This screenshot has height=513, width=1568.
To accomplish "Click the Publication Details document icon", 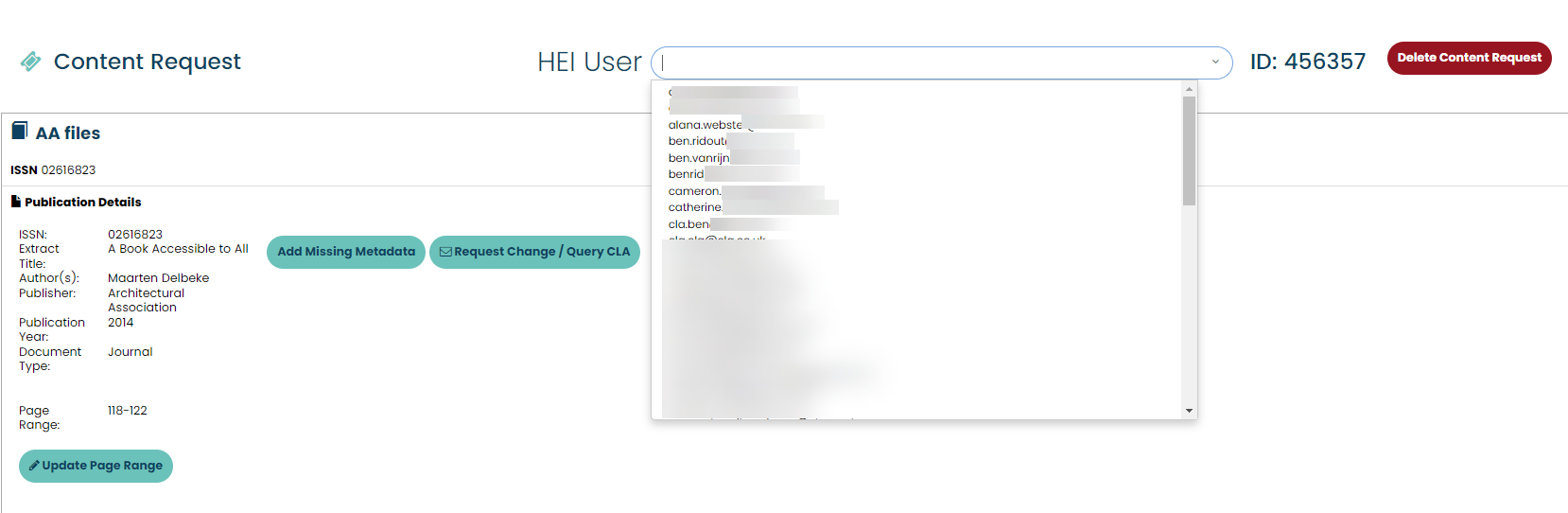I will (x=15, y=202).
